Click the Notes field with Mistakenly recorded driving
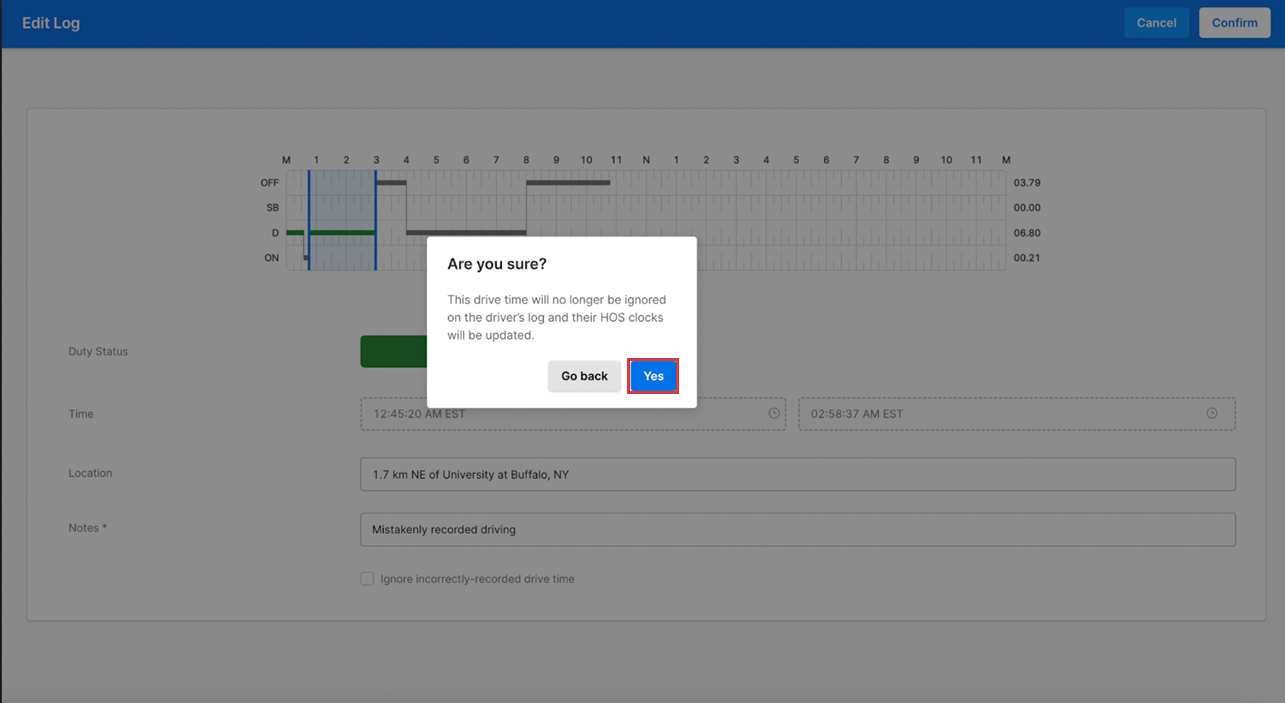 click(x=798, y=529)
